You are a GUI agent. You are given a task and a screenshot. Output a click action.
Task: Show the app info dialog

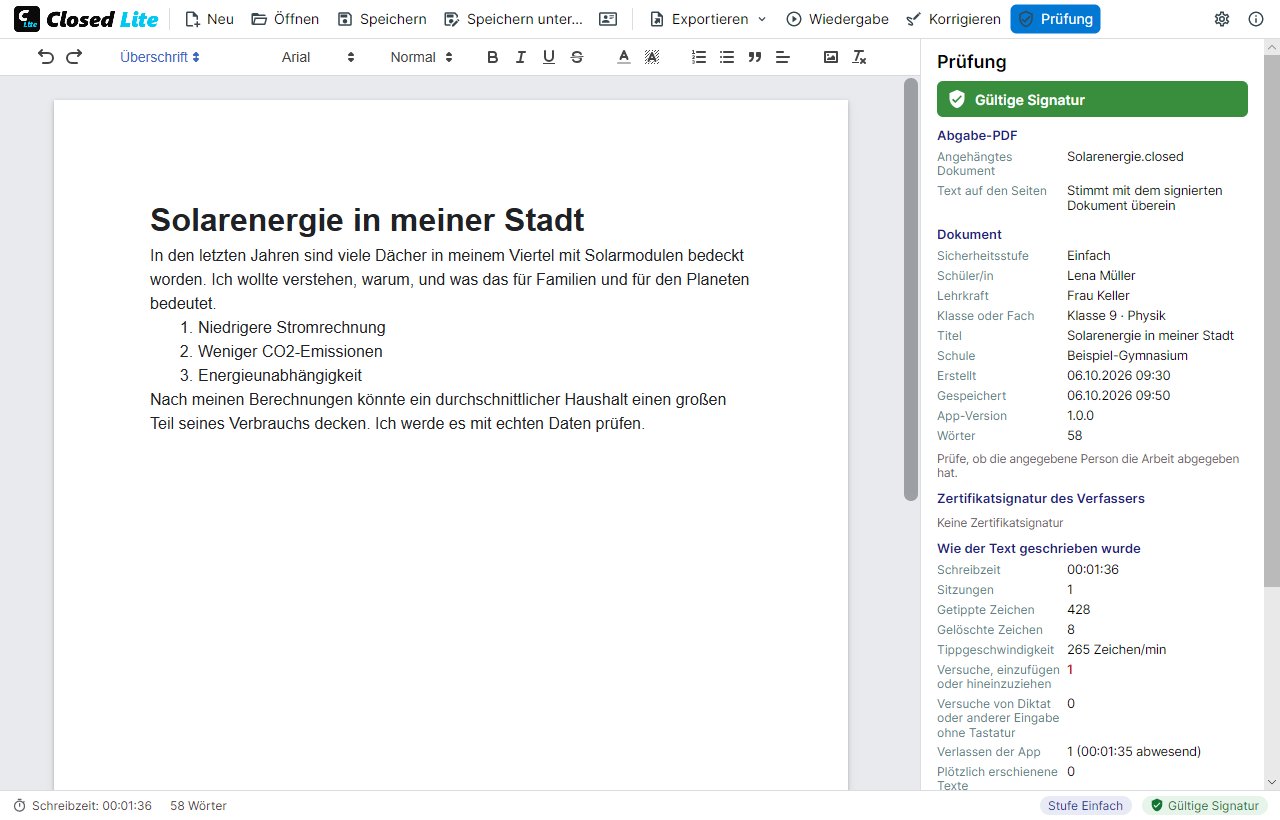(x=1256, y=19)
